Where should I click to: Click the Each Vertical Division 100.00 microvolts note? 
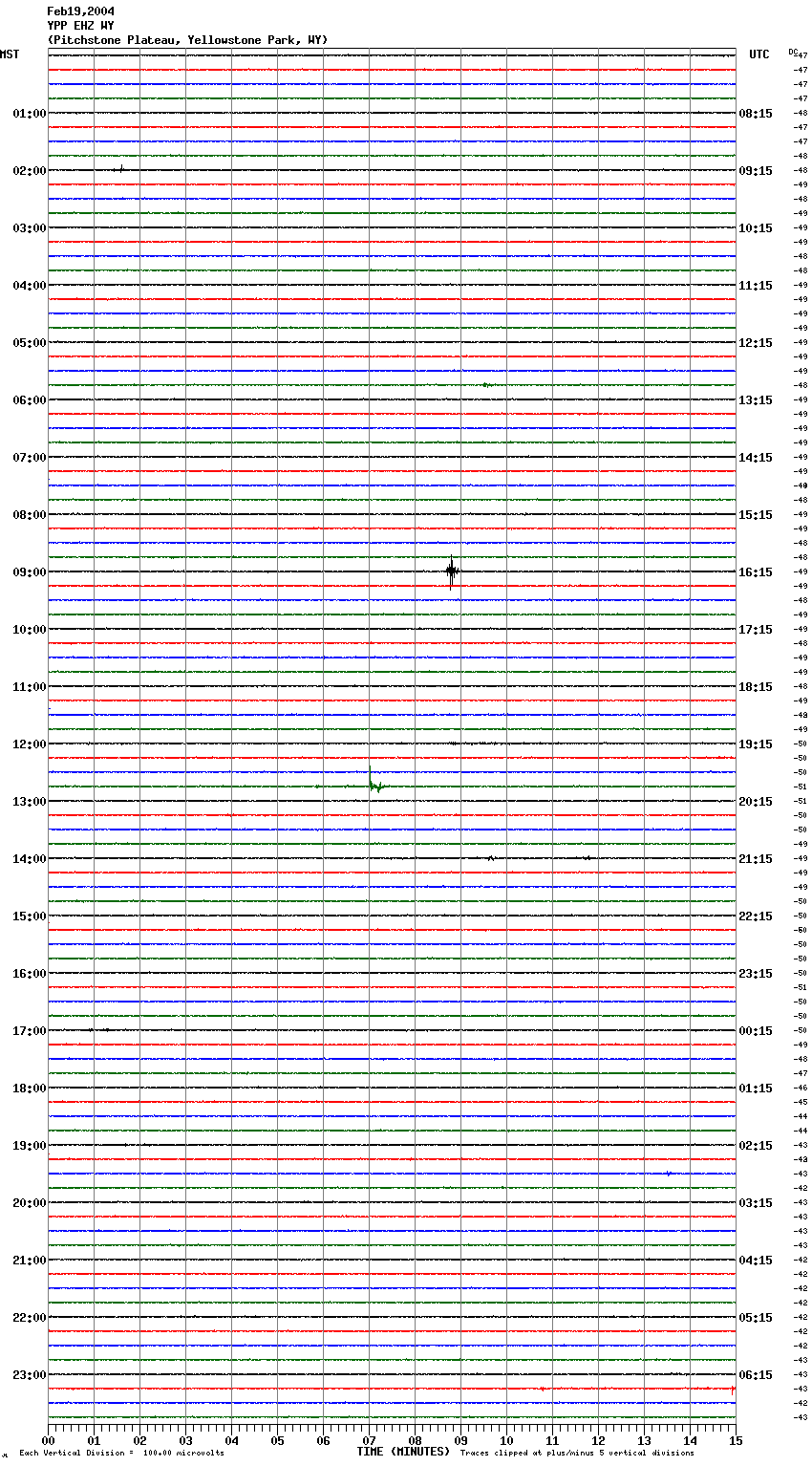pos(121,1454)
